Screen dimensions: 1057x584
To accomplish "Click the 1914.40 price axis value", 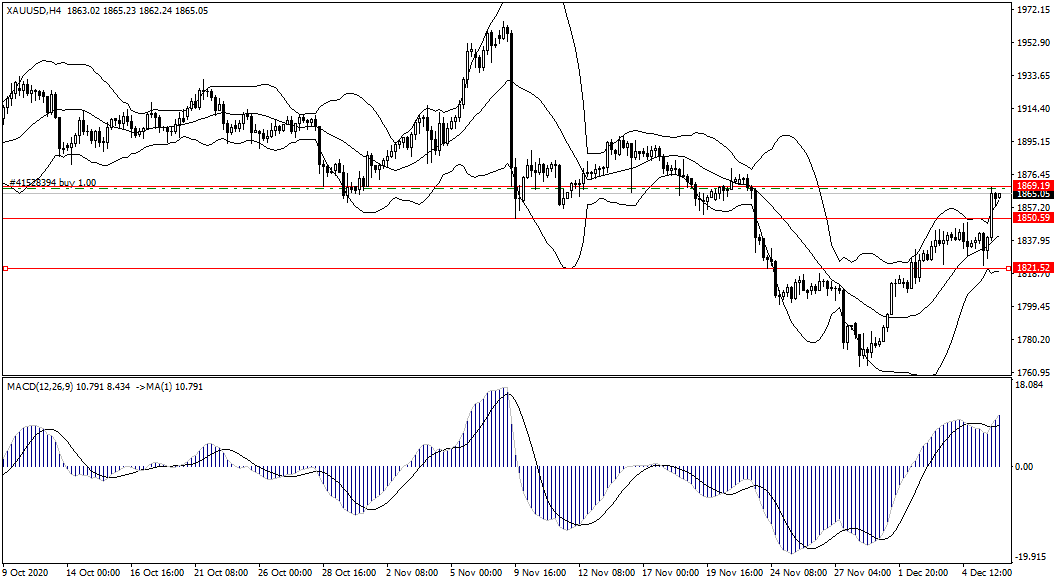I will [x=1031, y=109].
